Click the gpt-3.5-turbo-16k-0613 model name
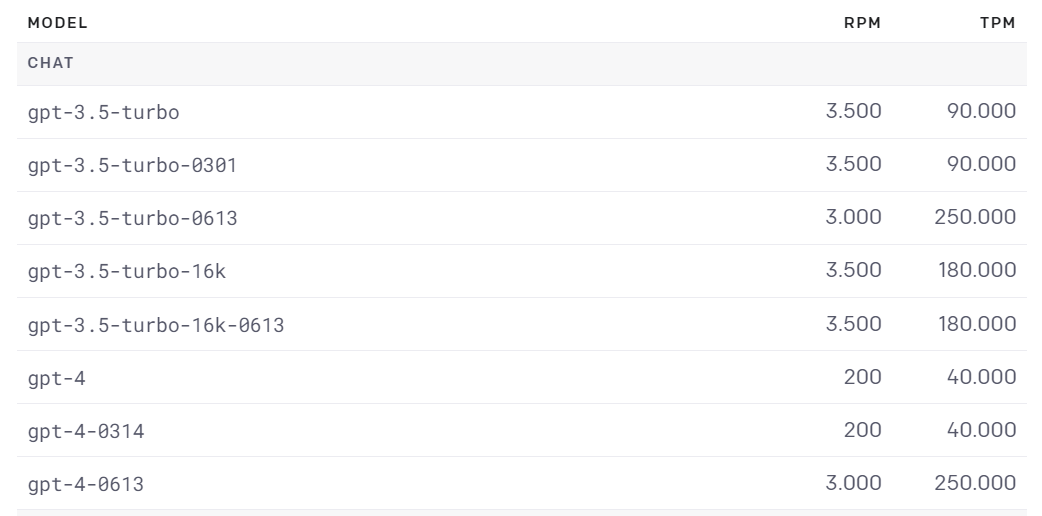Viewport: 1042px width, 516px height. (x=155, y=324)
